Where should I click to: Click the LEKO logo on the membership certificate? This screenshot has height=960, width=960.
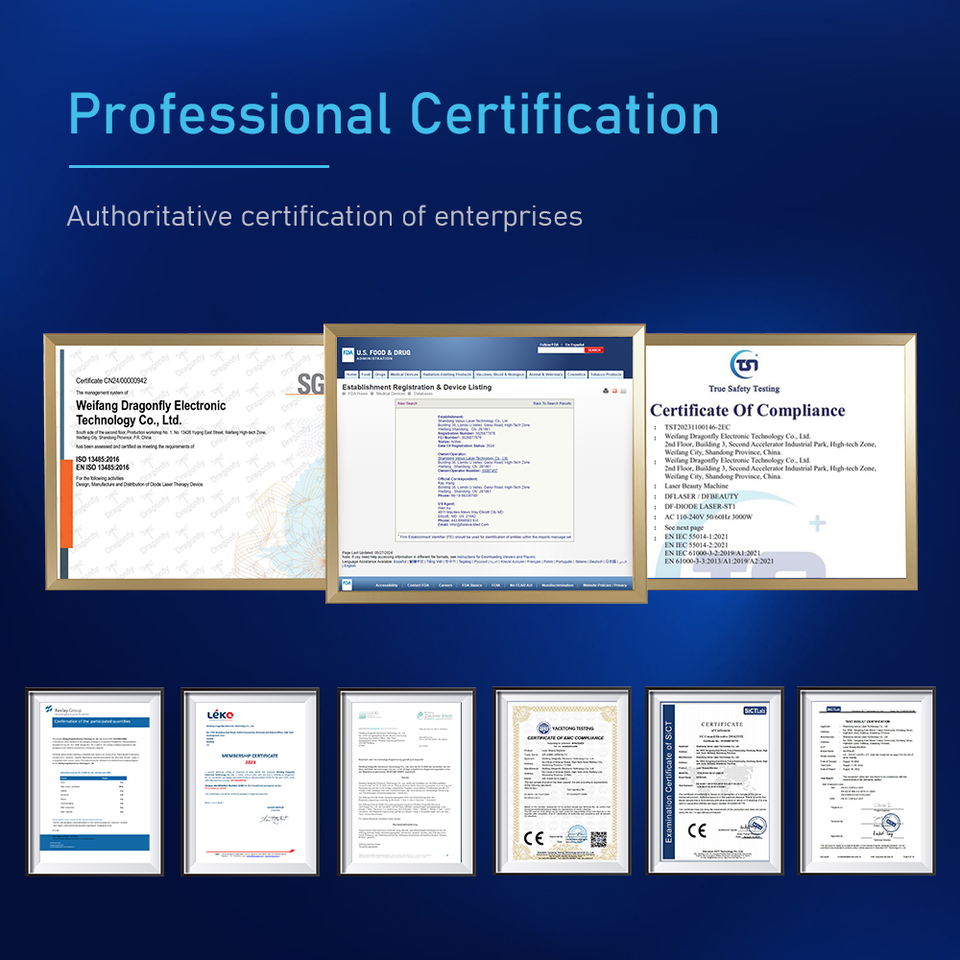219,714
